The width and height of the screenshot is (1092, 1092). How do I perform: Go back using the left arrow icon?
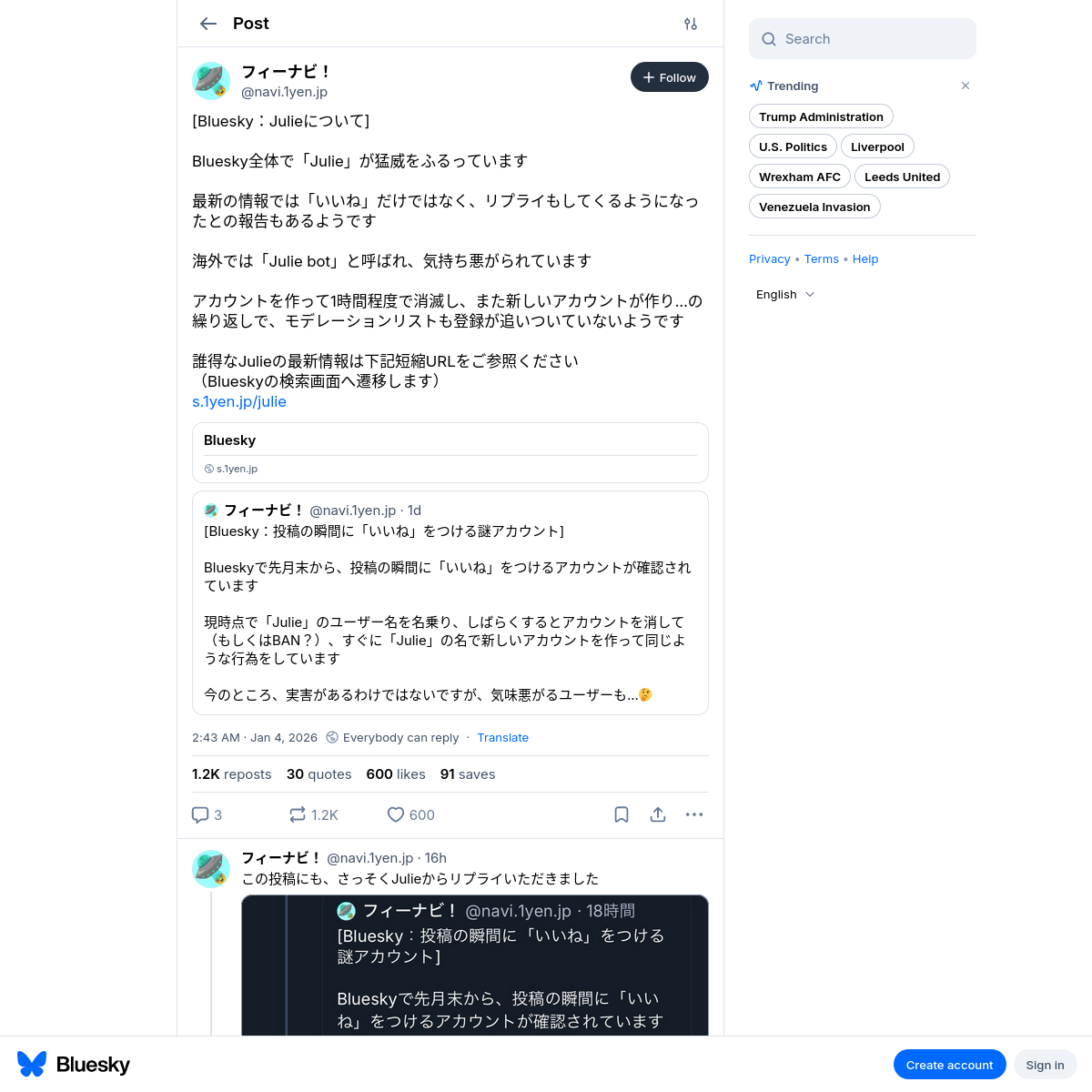point(208,24)
